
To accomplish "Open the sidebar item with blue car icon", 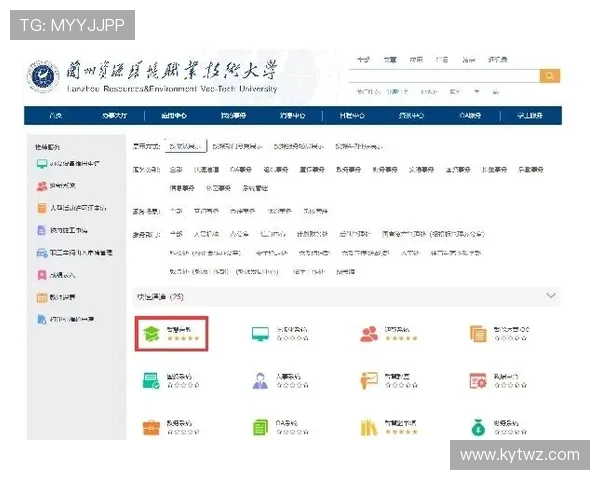I will tap(74, 253).
